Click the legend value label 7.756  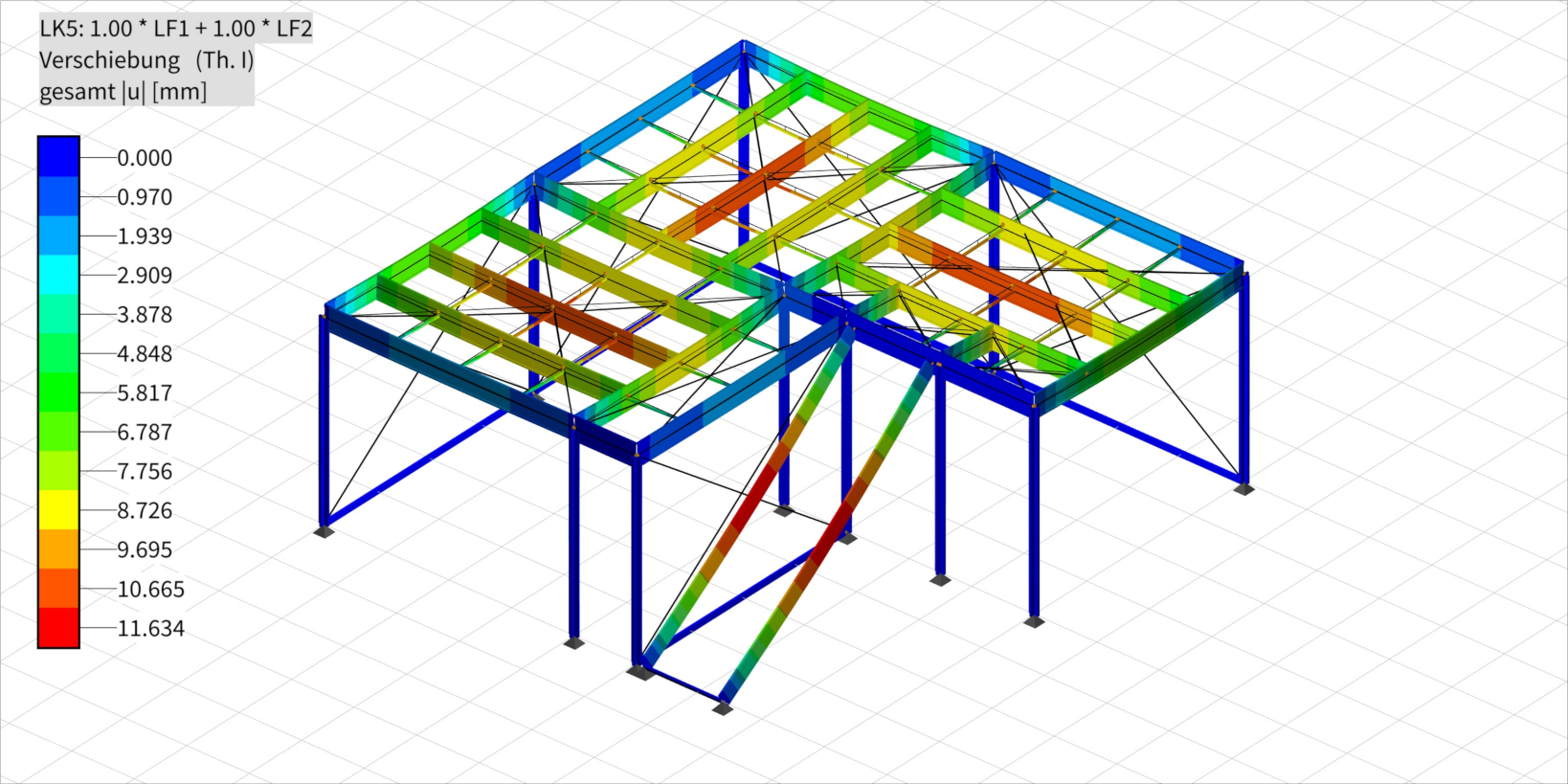tap(145, 472)
